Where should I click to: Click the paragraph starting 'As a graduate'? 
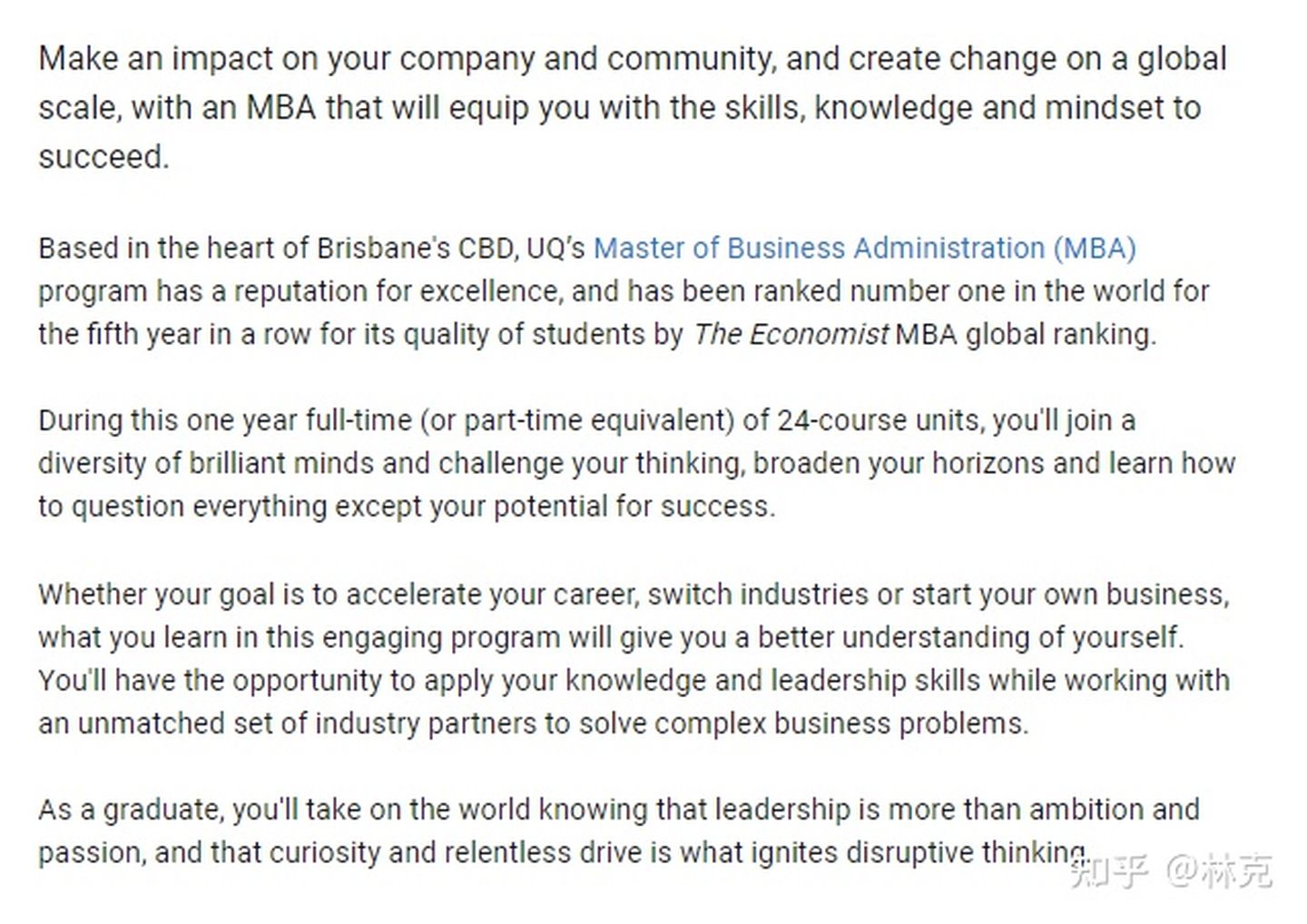(619, 831)
